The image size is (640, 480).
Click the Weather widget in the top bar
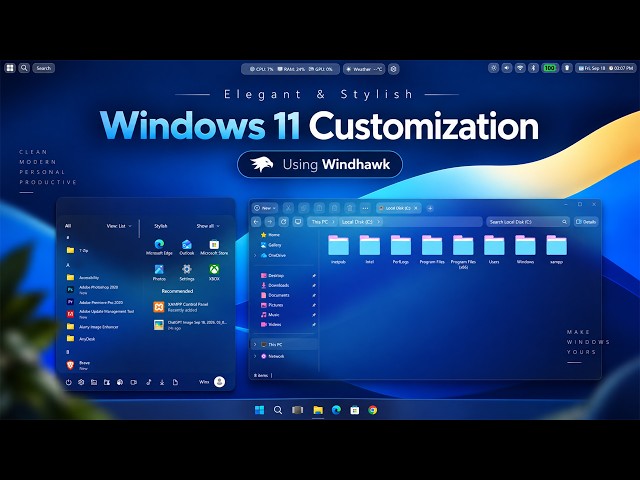tap(364, 69)
